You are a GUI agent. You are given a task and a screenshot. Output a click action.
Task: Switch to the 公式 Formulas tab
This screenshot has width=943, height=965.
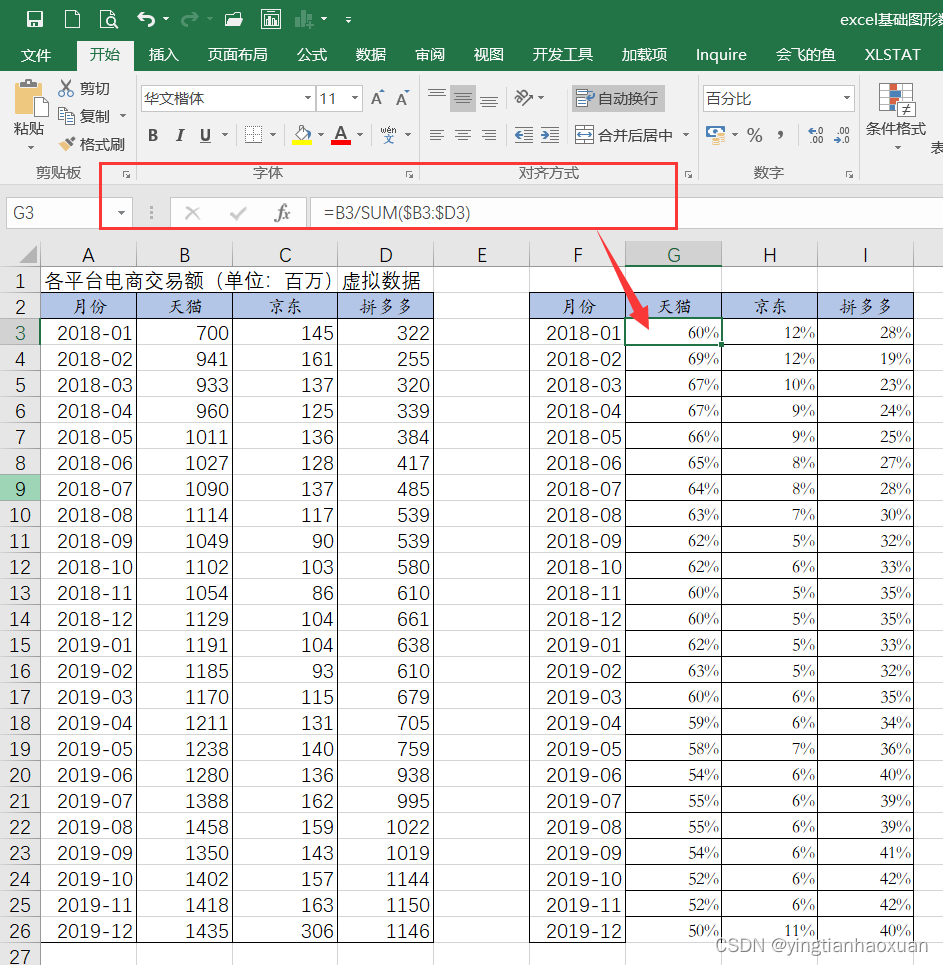[x=311, y=55]
